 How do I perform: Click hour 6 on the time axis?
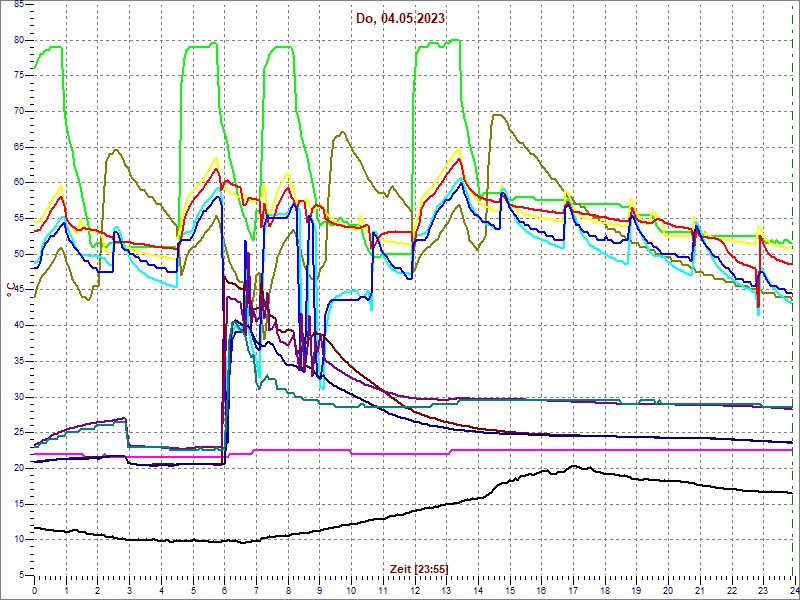224,590
